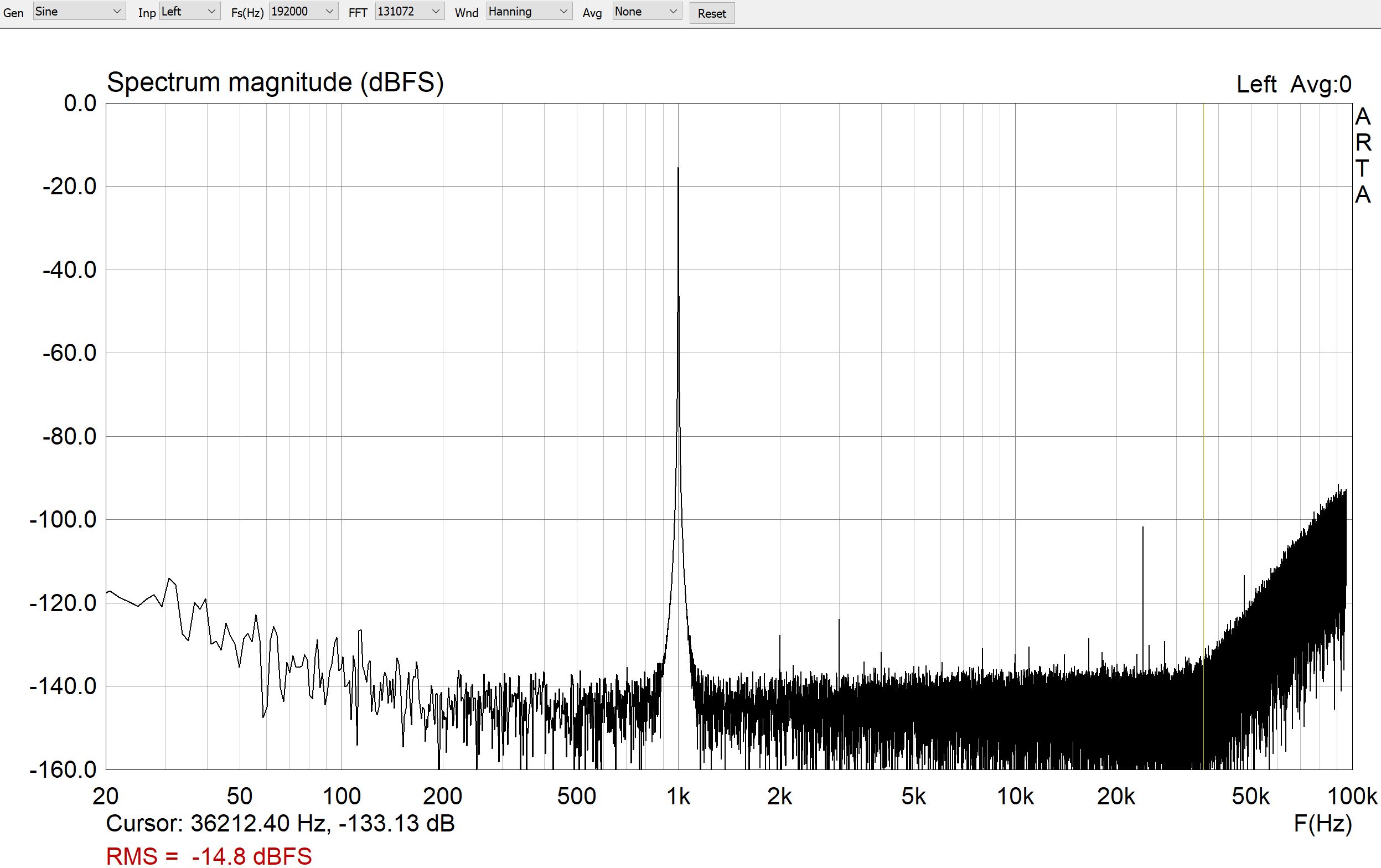1381x868 pixels.
Task: Open the Avg averaging dropdown
Action: tap(647, 12)
